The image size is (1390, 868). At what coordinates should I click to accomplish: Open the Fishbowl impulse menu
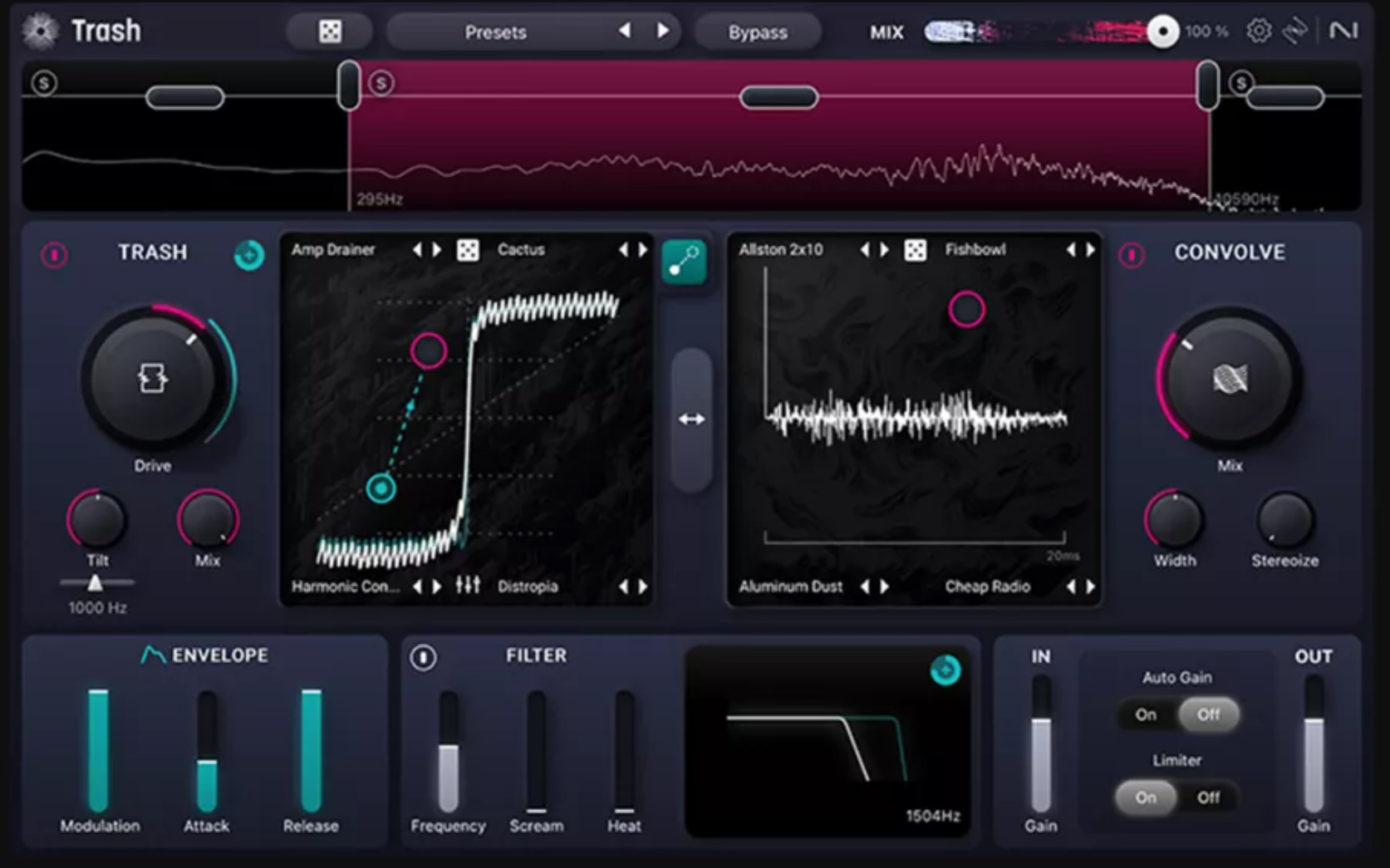pos(975,250)
